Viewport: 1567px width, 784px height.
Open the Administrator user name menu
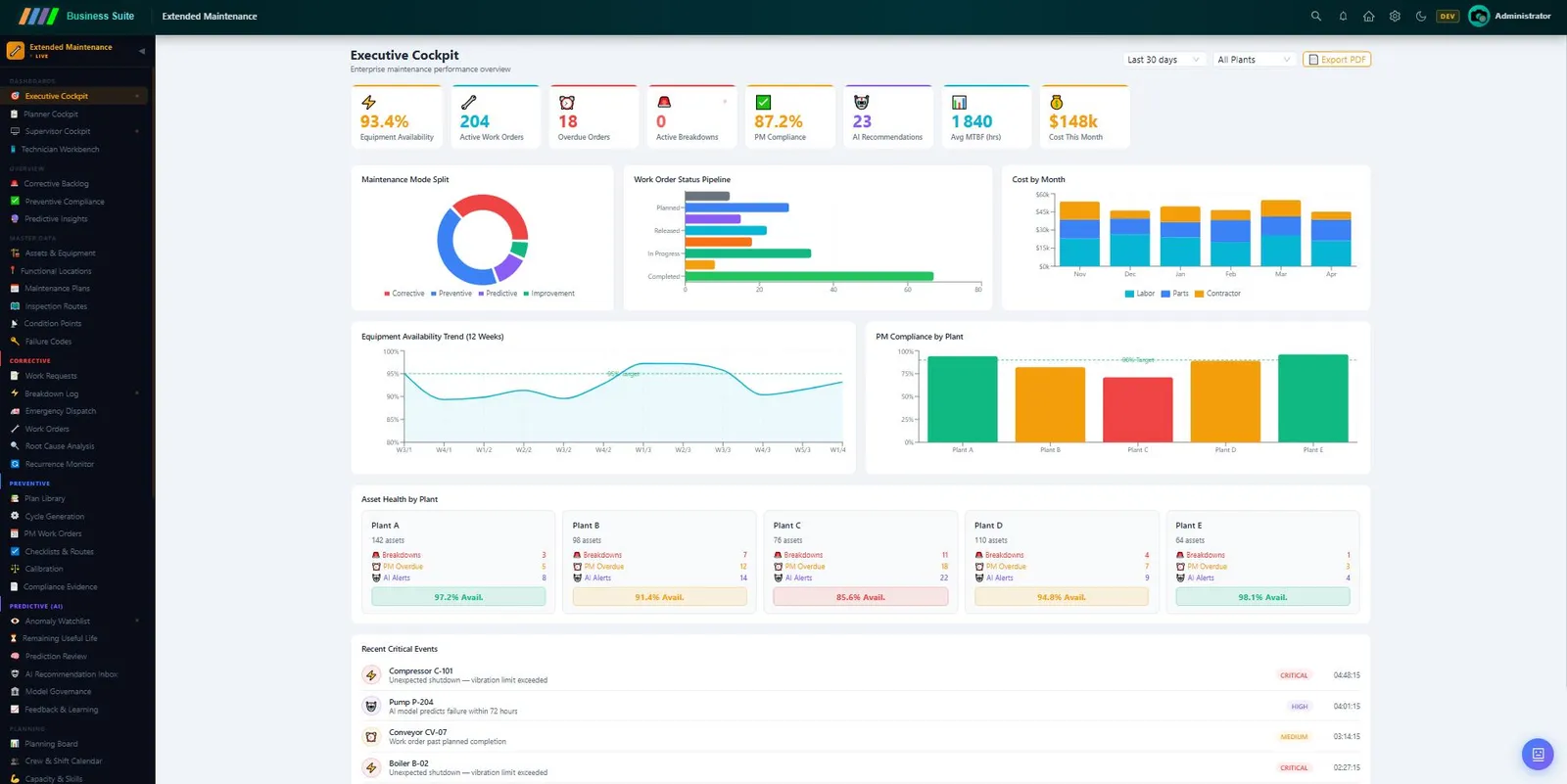click(1523, 16)
